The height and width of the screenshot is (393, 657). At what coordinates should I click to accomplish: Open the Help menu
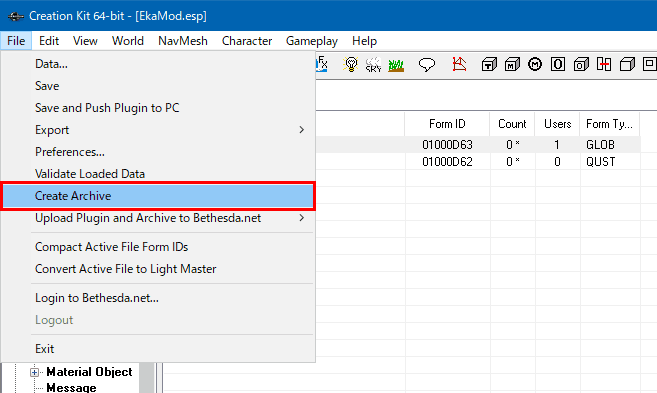pyautogui.click(x=364, y=41)
